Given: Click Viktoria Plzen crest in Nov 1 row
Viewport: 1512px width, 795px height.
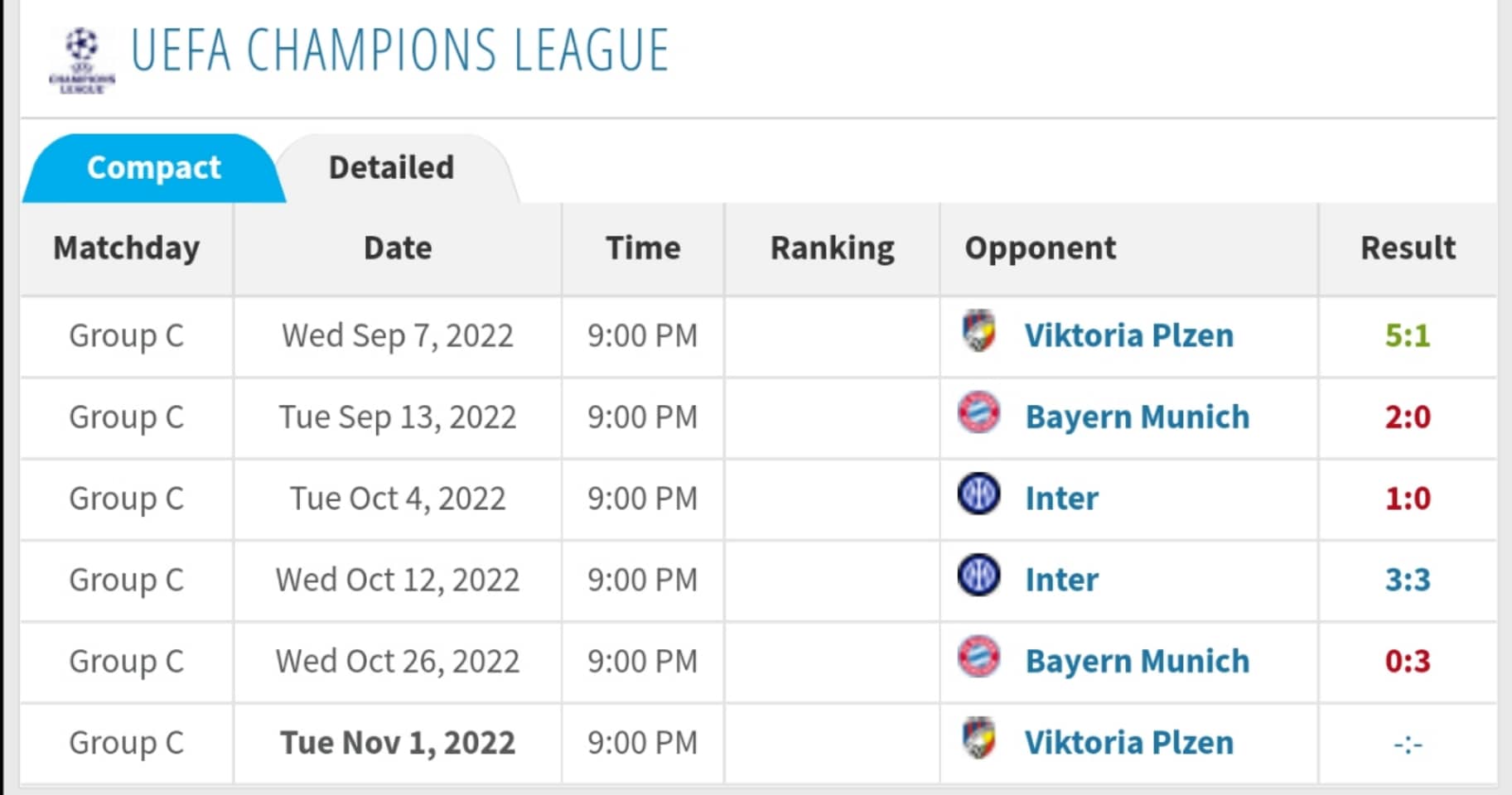Looking at the screenshot, I should pos(978,738).
